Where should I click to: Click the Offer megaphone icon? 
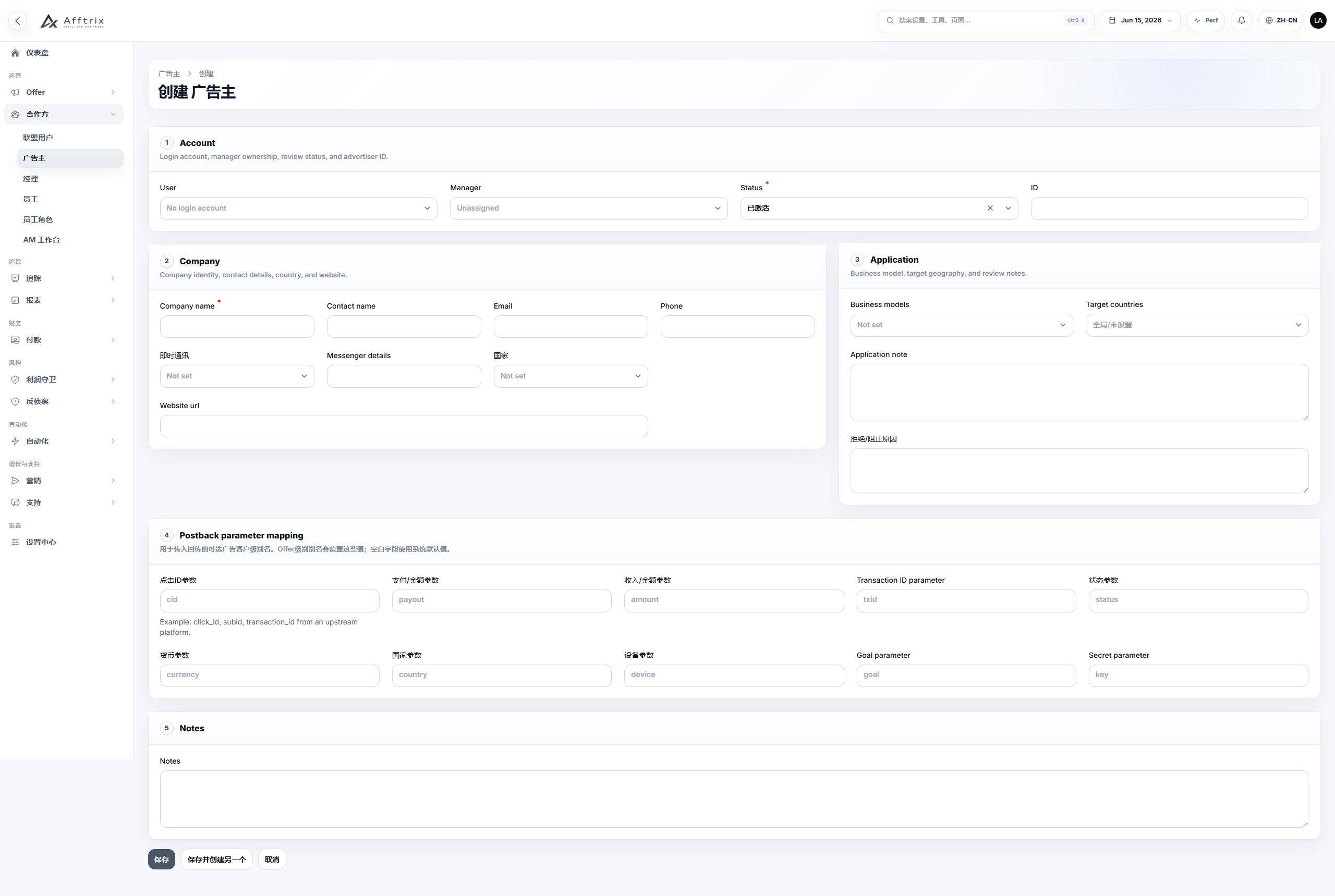16,92
